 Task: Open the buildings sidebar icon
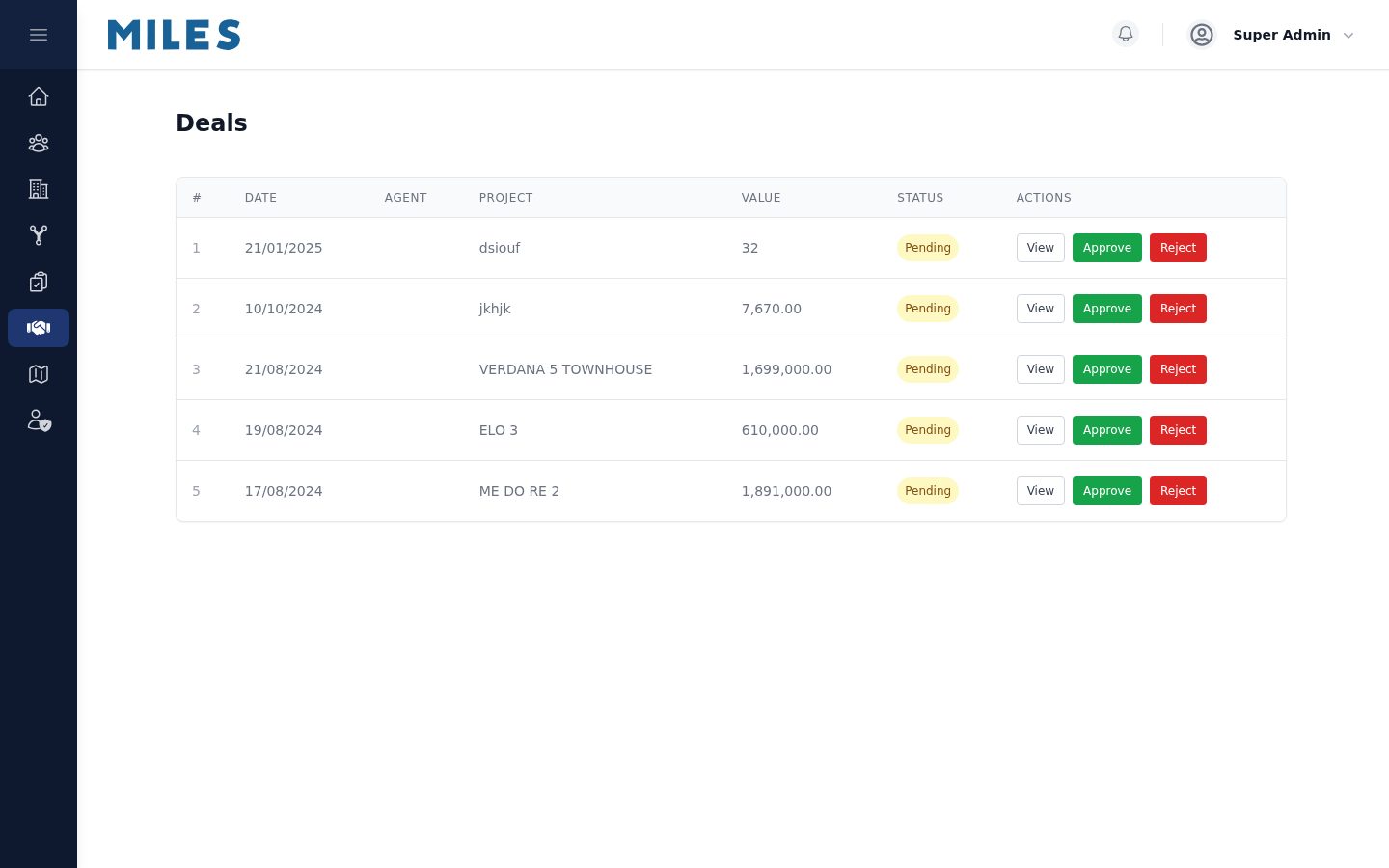click(x=39, y=189)
